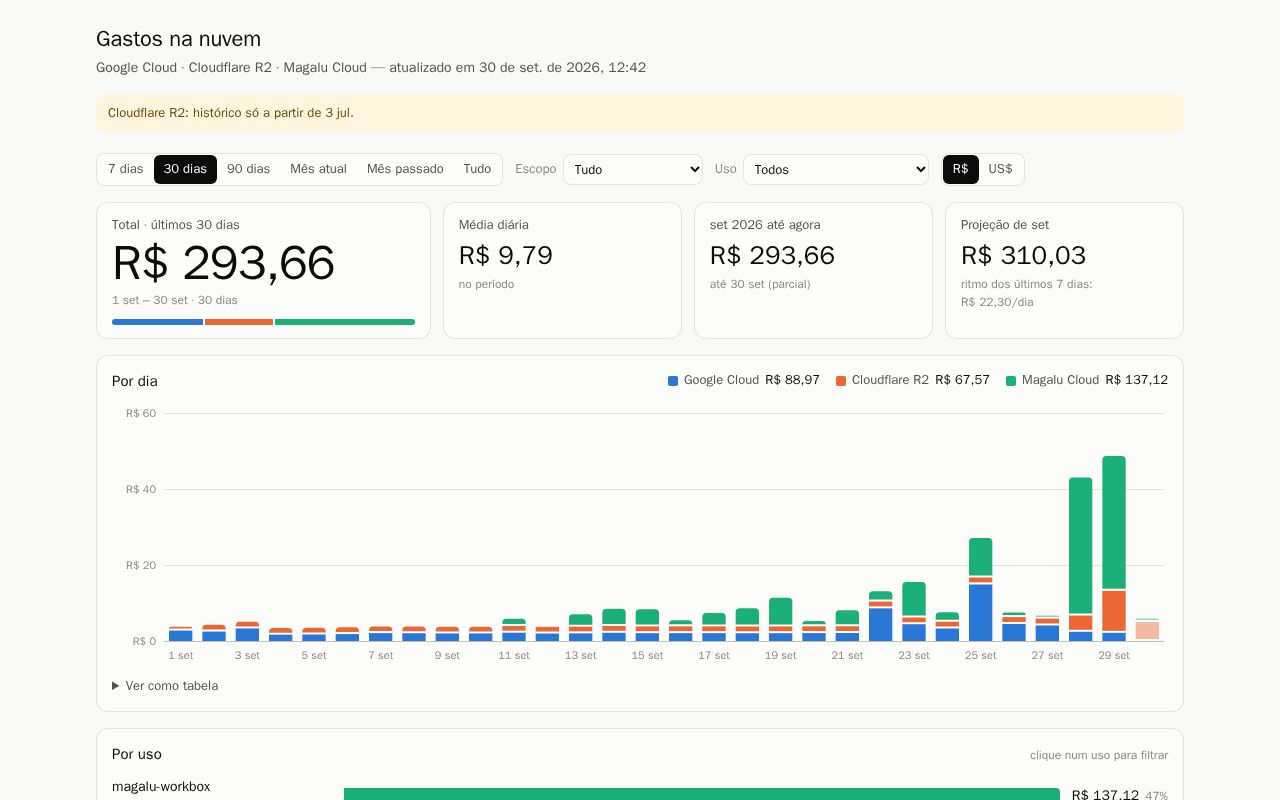Click the Cloudflare R2 legend label
This screenshot has width=1280, height=800.
(x=890, y=380)
